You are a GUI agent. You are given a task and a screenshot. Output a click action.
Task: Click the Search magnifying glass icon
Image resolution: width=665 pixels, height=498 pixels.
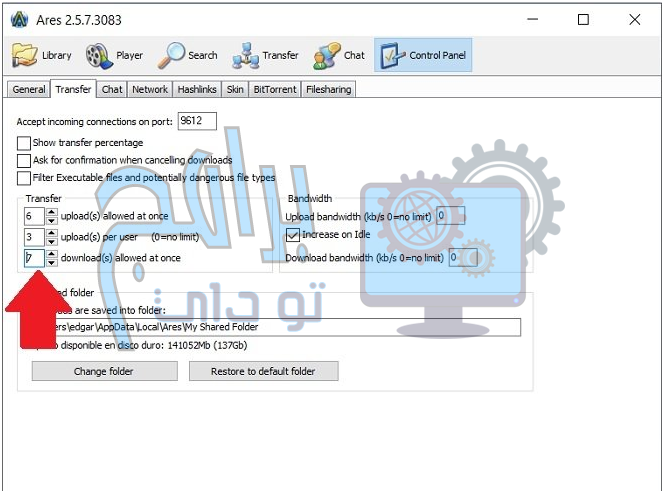pyautogui.click(x=172, y=56)
